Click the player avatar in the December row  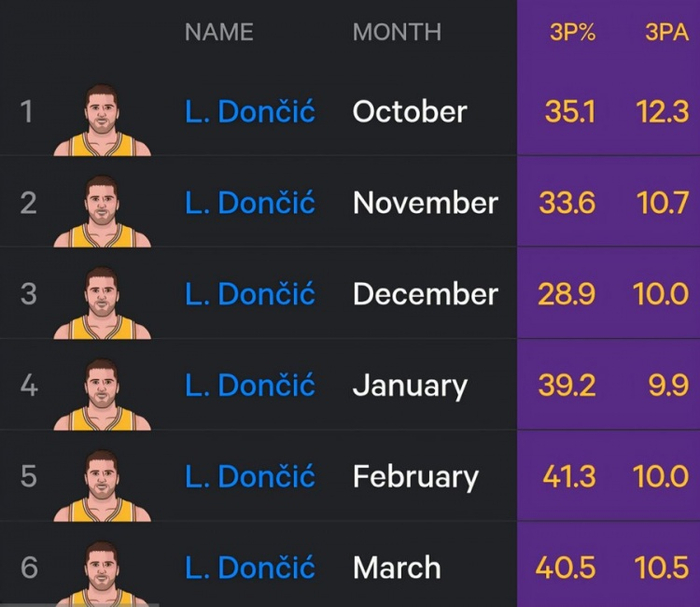101,302
